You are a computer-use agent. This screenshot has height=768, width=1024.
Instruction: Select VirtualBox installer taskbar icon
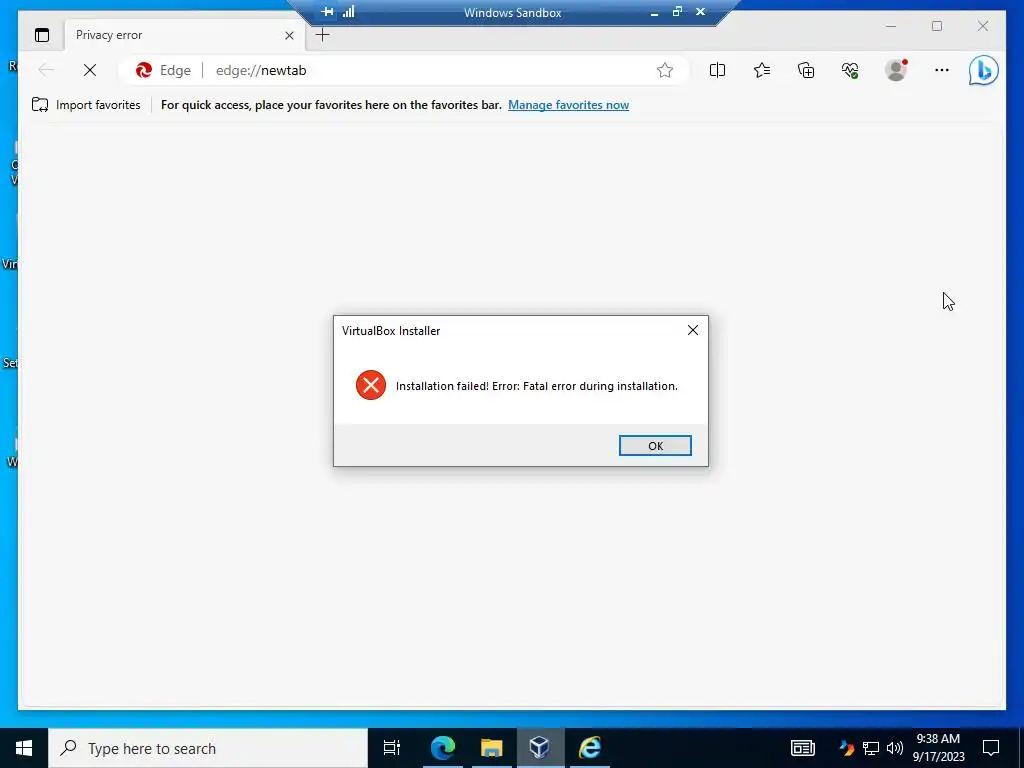pyautogui.click(x=540, y=748)
